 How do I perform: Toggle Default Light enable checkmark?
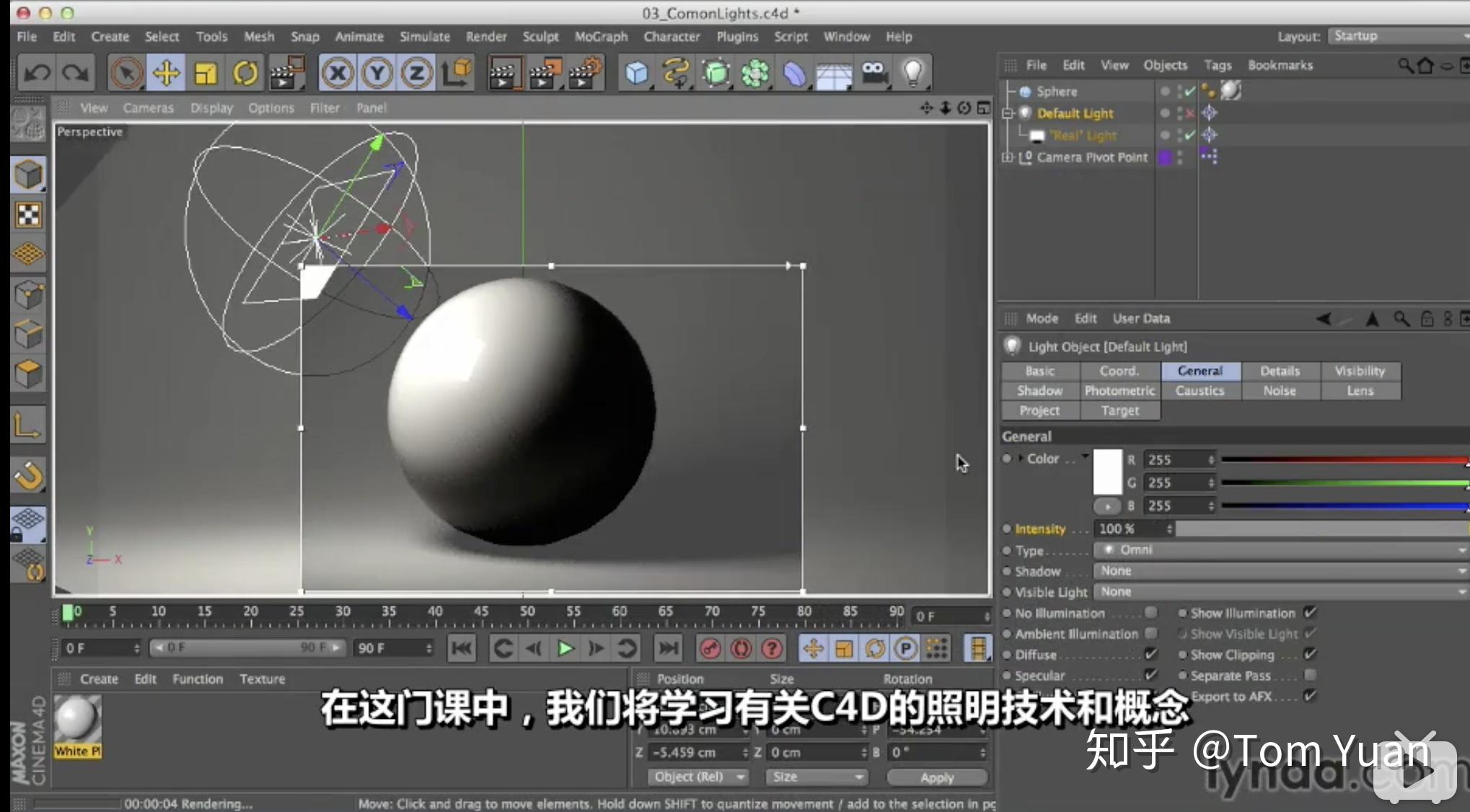1189,113
